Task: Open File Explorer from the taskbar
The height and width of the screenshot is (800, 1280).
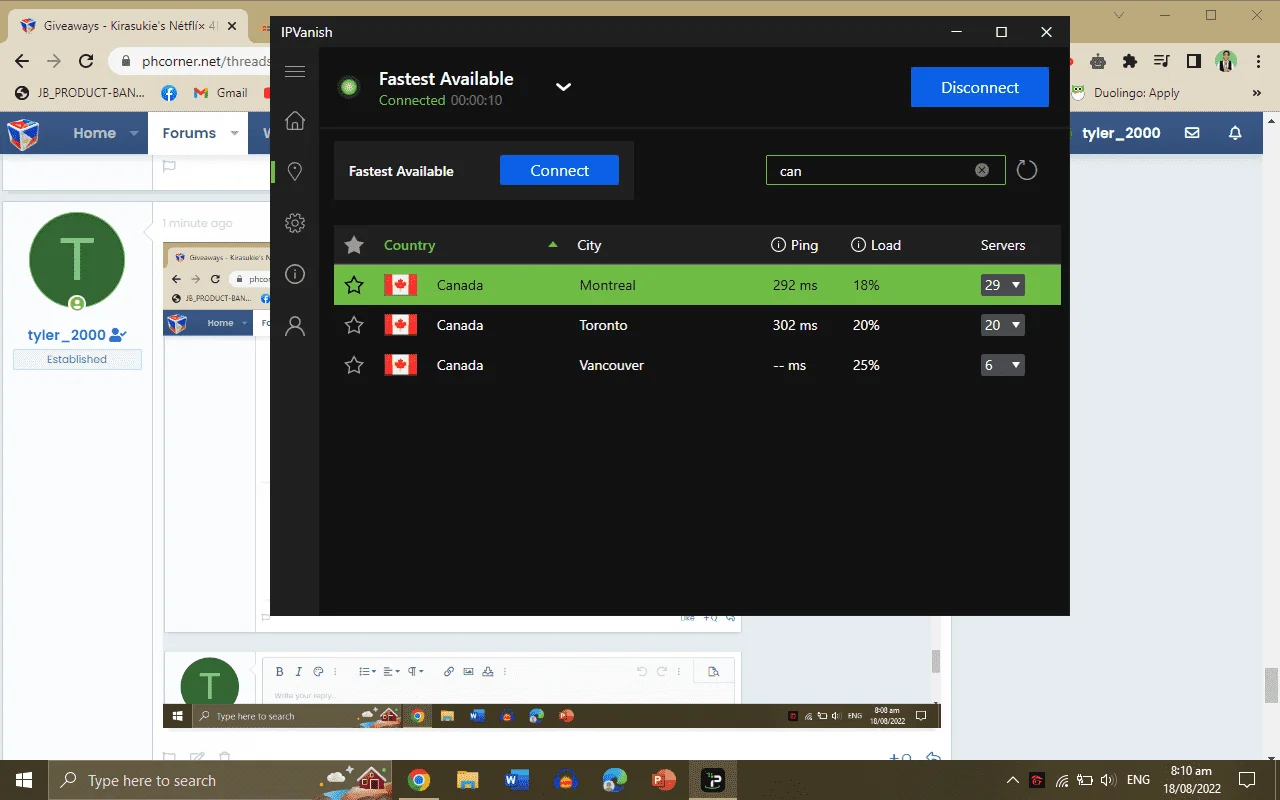Action: point(468,780)
